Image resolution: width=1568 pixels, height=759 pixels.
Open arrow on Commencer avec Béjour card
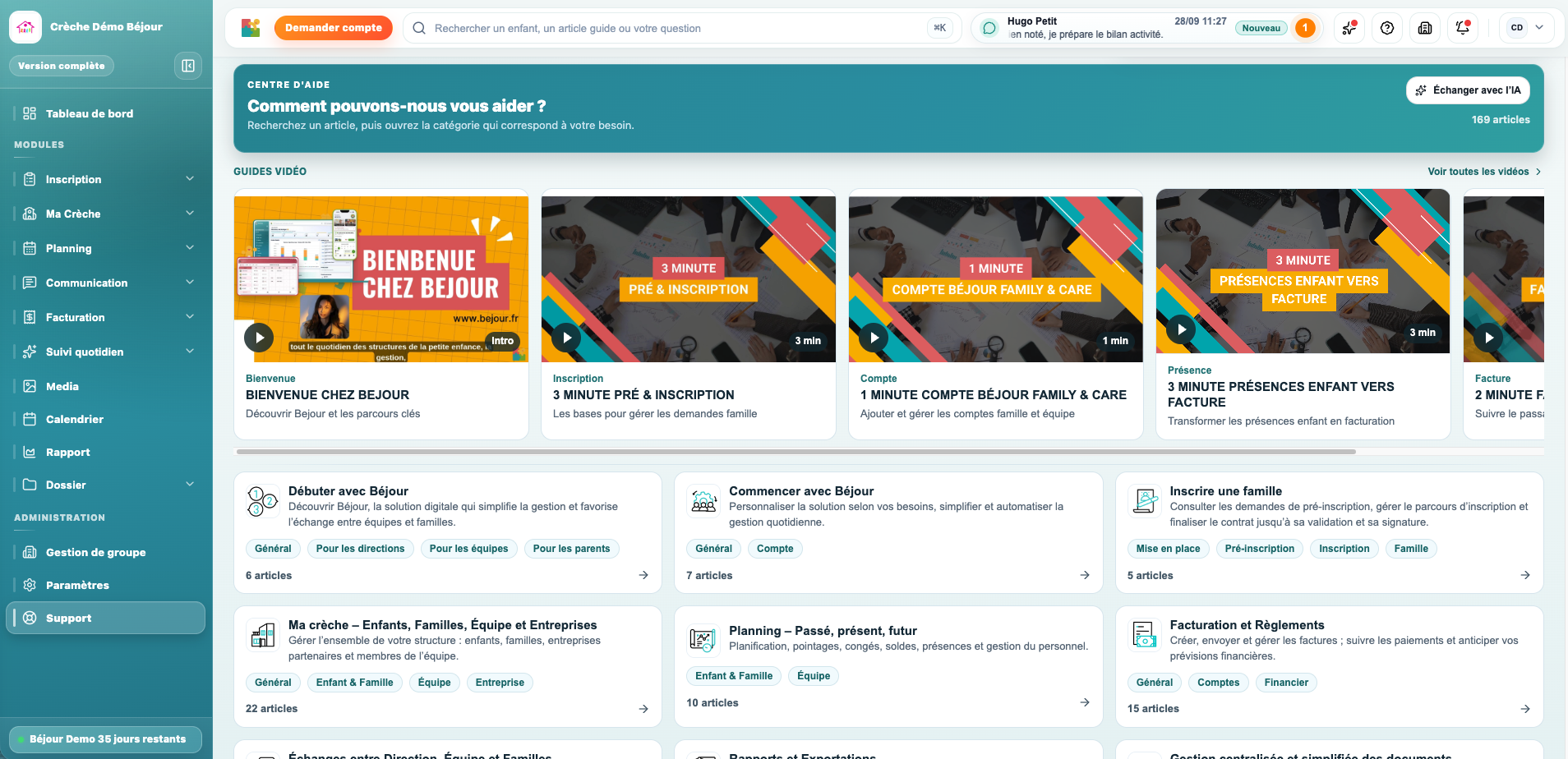[1085, 575]
